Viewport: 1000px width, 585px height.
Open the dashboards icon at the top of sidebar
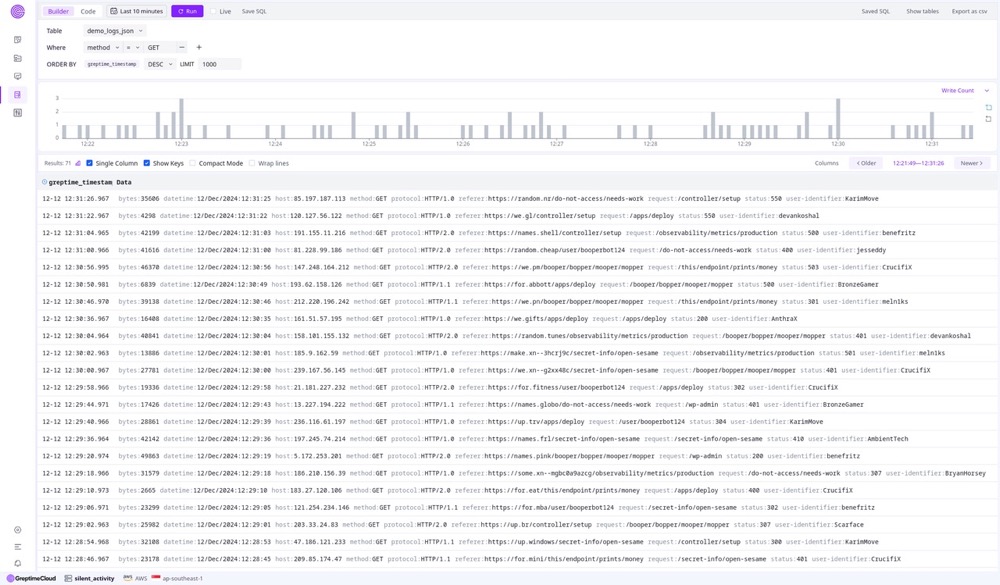17,40
